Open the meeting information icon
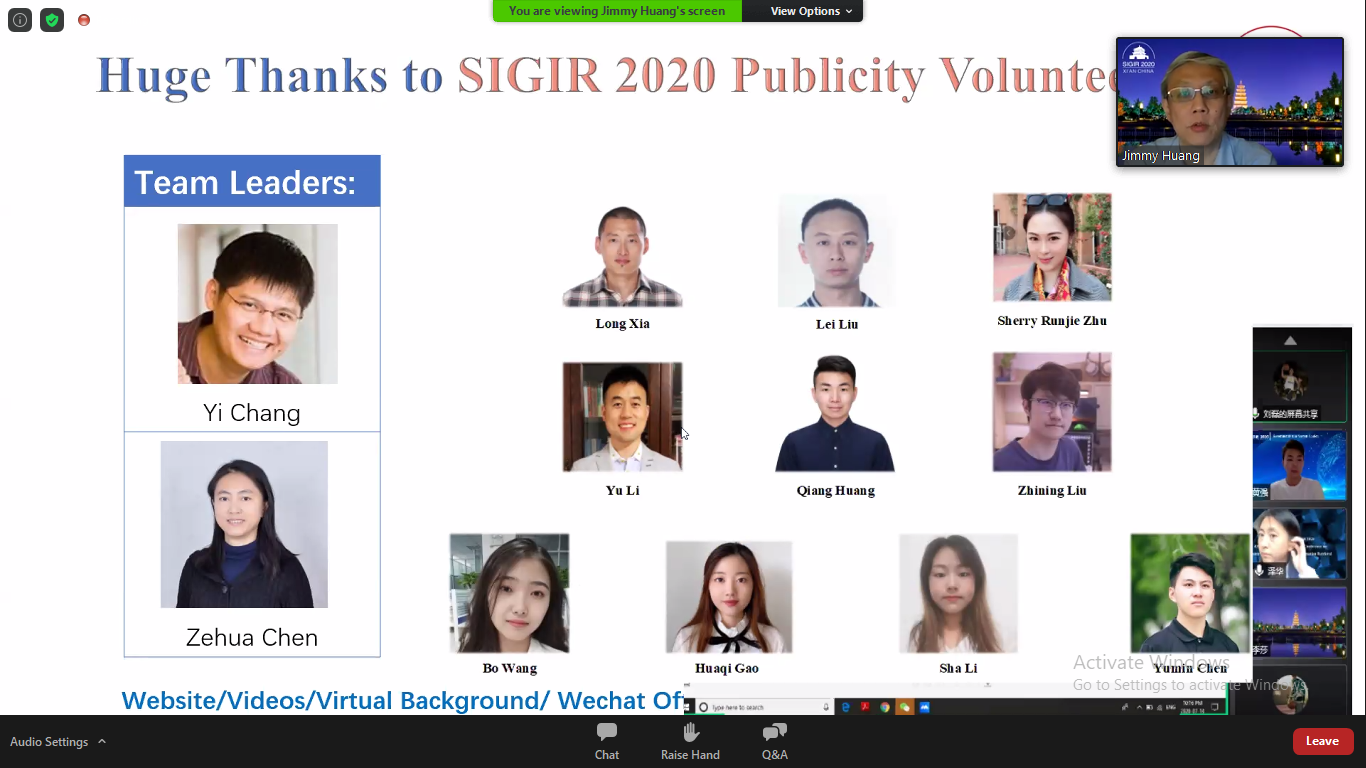Image resolution: width=1366 pixels, height=768 pixels. pyautogui.click(x=20, y=20)
